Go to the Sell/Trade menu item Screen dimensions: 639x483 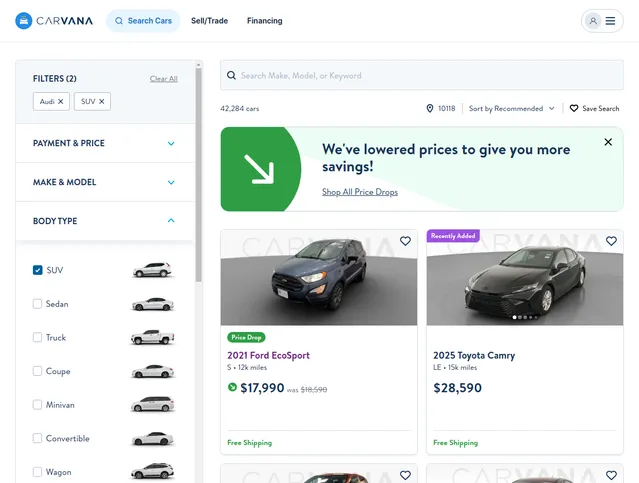(x=209, y=21)
